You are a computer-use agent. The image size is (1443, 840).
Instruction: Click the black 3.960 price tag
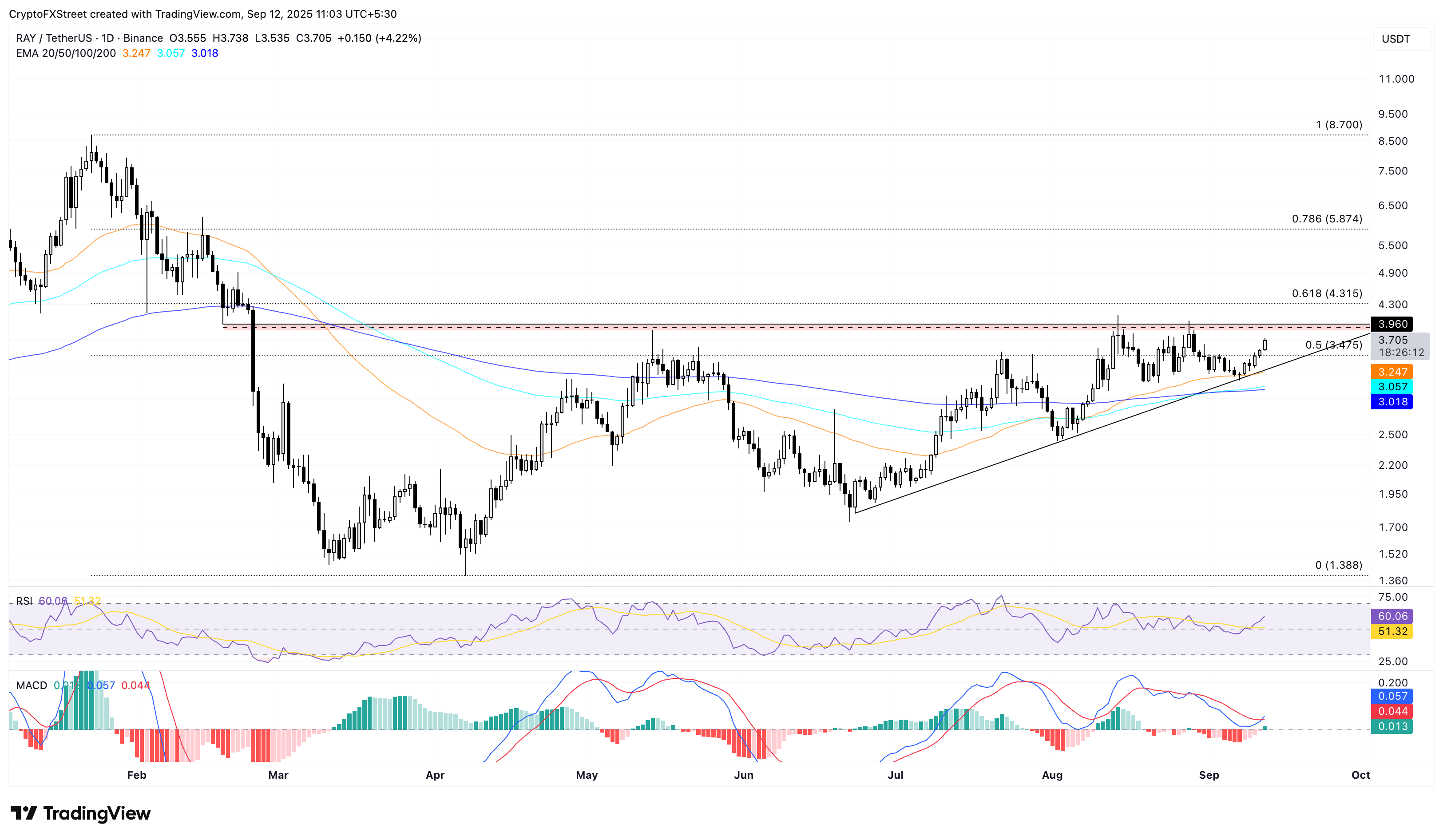click(1392, 324)
